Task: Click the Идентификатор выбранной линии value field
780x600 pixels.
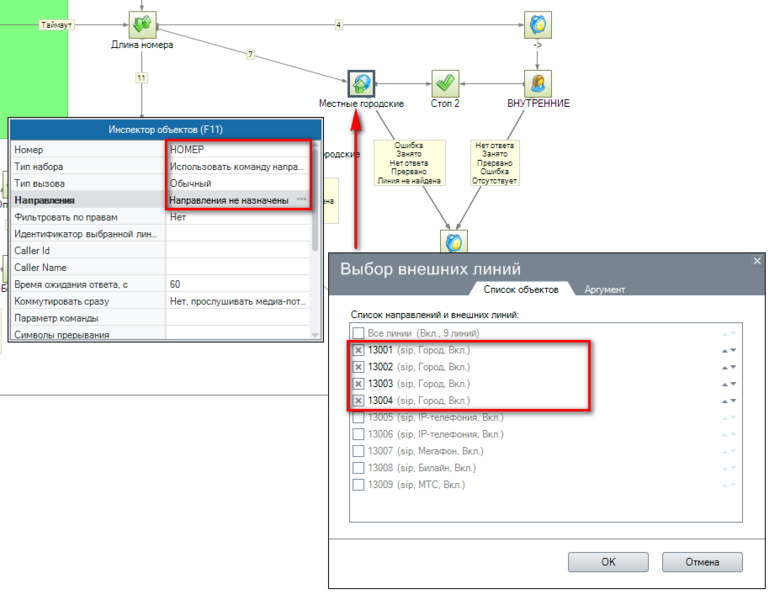Action: [x=238, y=234]
